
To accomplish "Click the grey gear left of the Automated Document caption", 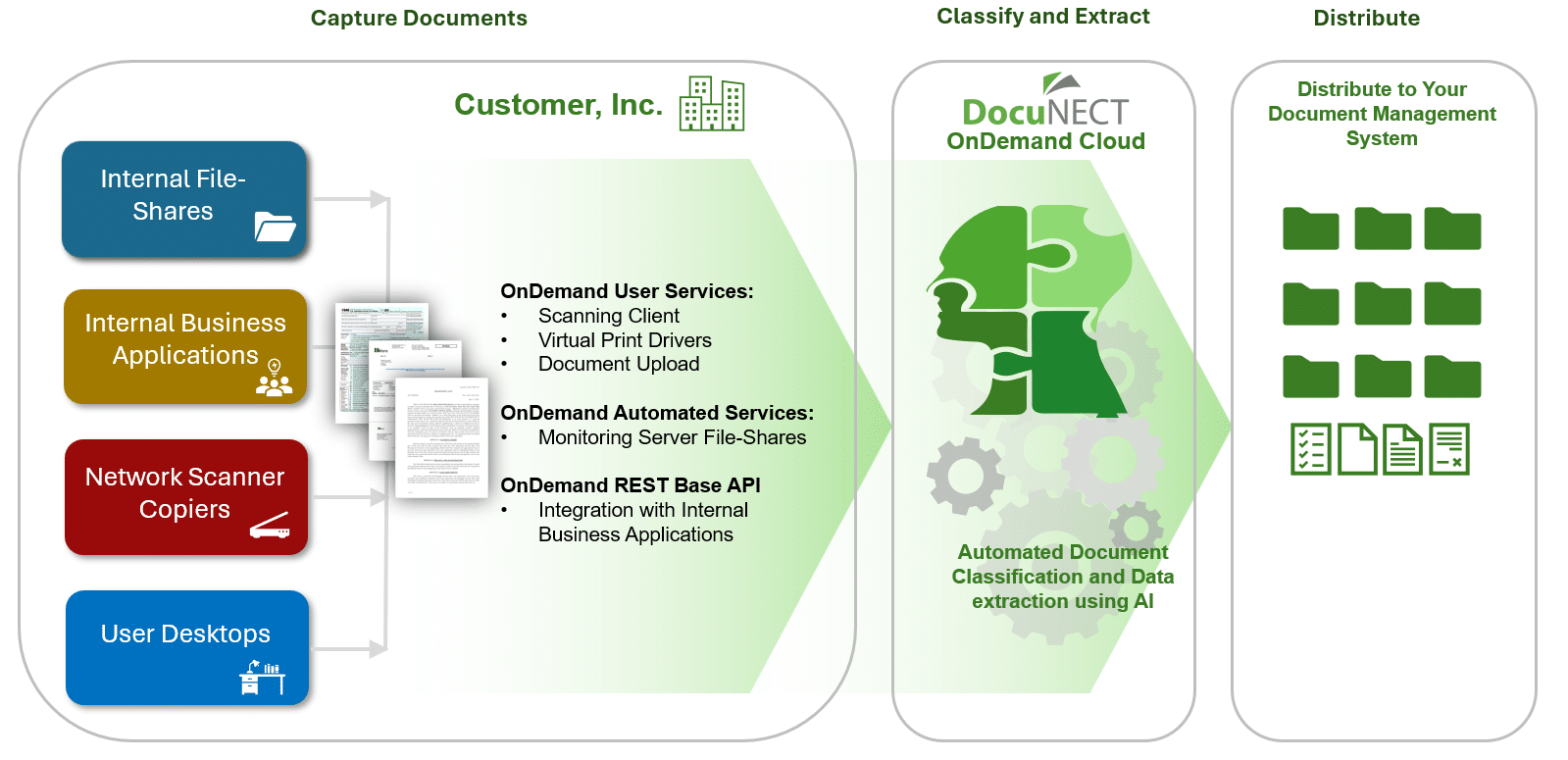I will coord(965,476).
